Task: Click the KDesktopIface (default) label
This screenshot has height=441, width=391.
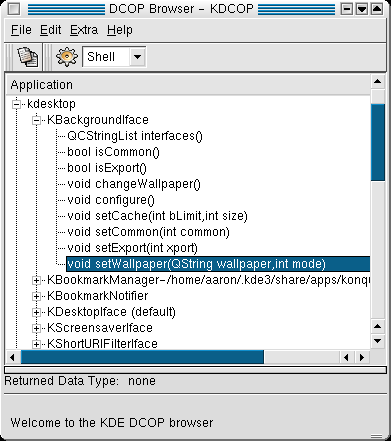Action: click(x=111, y=312)
